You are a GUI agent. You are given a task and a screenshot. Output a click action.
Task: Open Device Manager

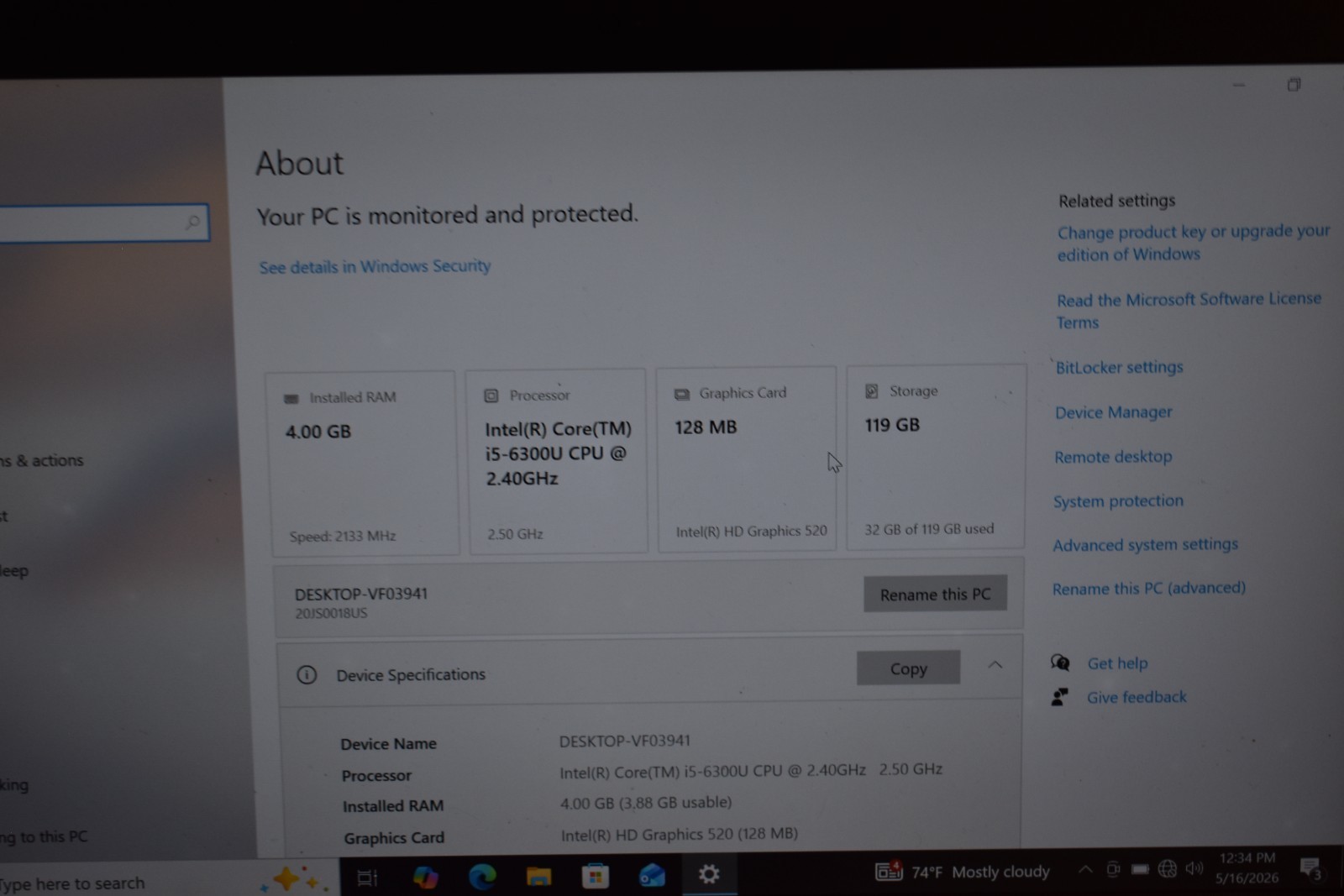click(x=1113, y=412)
